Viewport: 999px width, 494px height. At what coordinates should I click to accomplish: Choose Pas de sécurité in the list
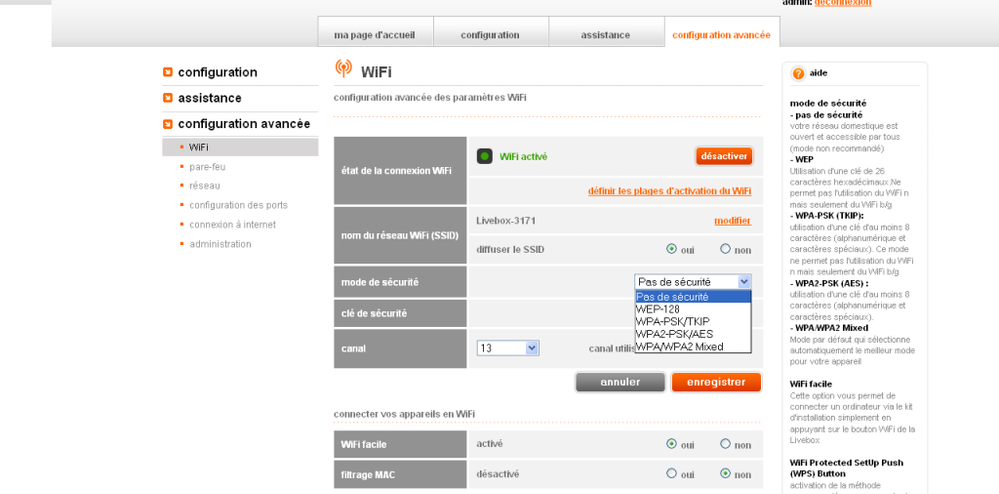coord(693,296)
